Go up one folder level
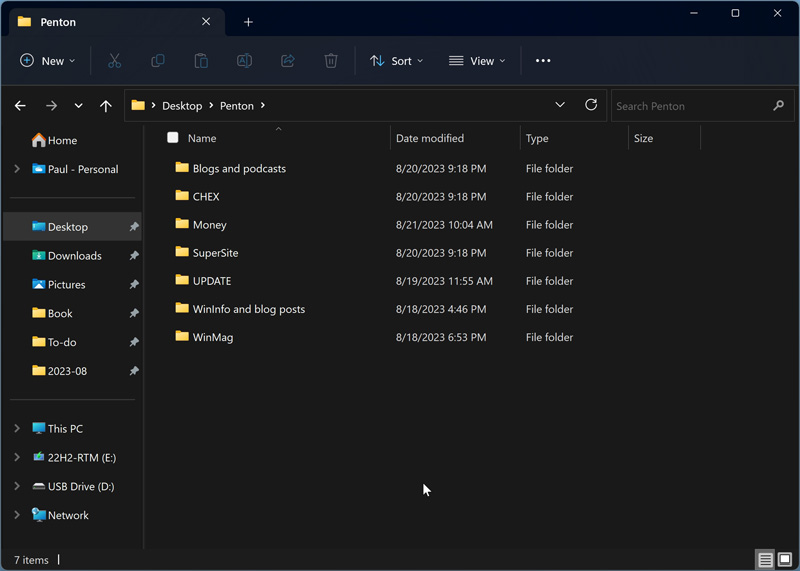800x571 pixels. tap(106, 106)
